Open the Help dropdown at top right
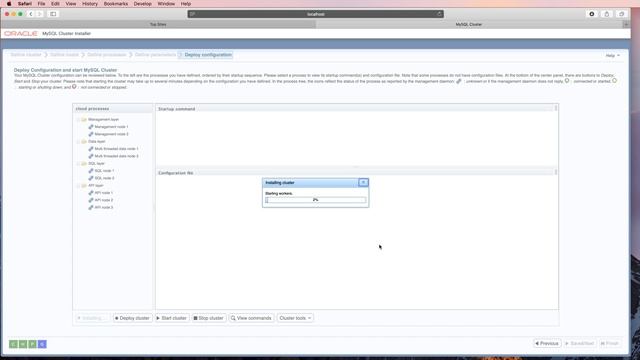 [x=612, y=56]
